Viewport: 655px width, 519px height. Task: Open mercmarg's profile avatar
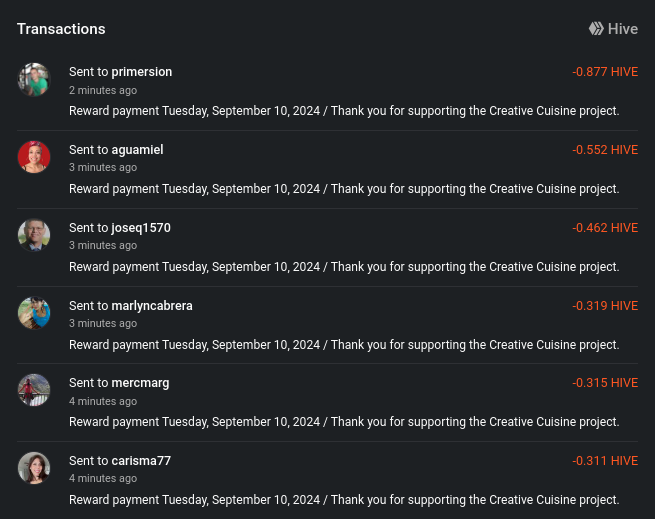[34, 390]
